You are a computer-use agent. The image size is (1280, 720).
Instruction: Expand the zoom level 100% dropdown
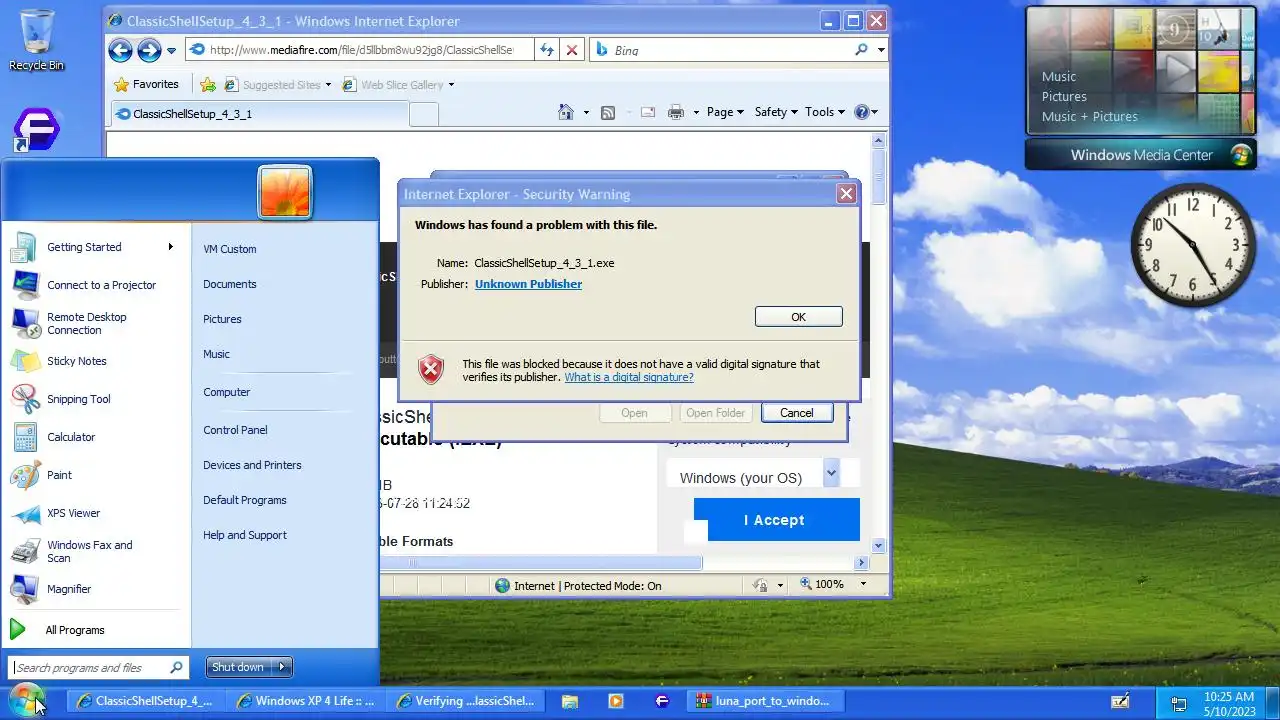tap(862, 585)
